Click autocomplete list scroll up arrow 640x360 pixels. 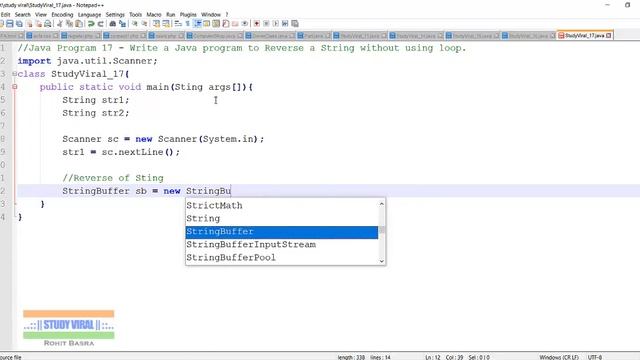click(382, 204)
